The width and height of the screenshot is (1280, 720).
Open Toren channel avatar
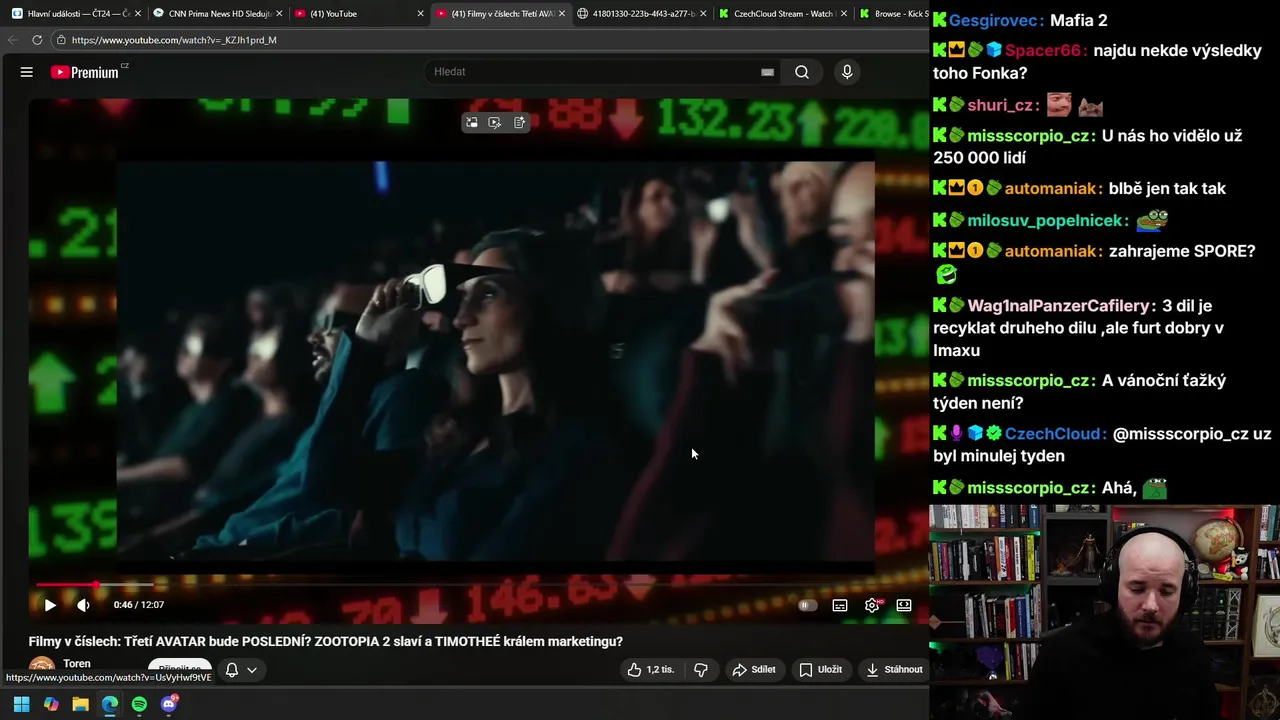point(42,667)
